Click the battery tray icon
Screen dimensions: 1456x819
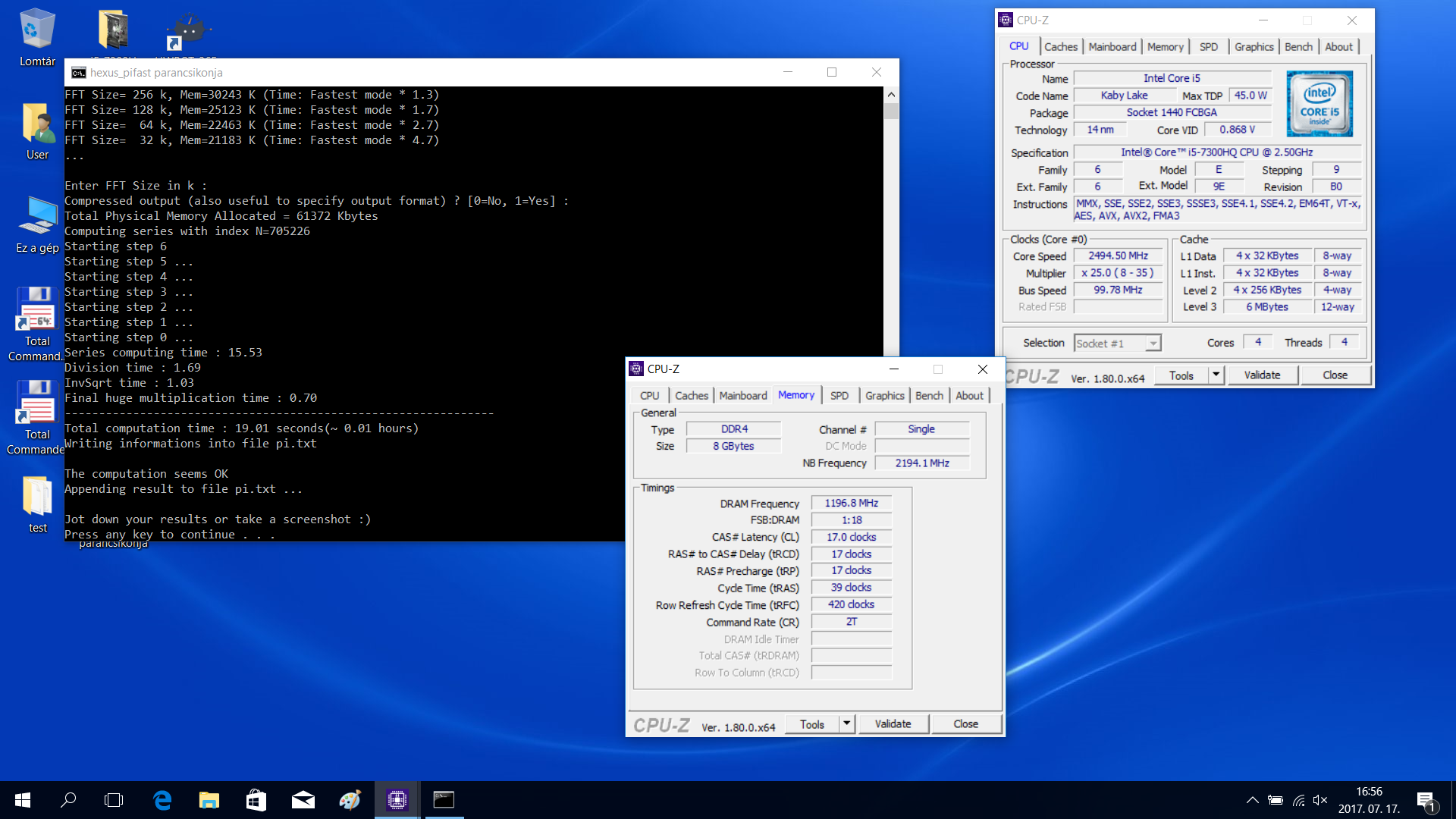point(1276,800)
